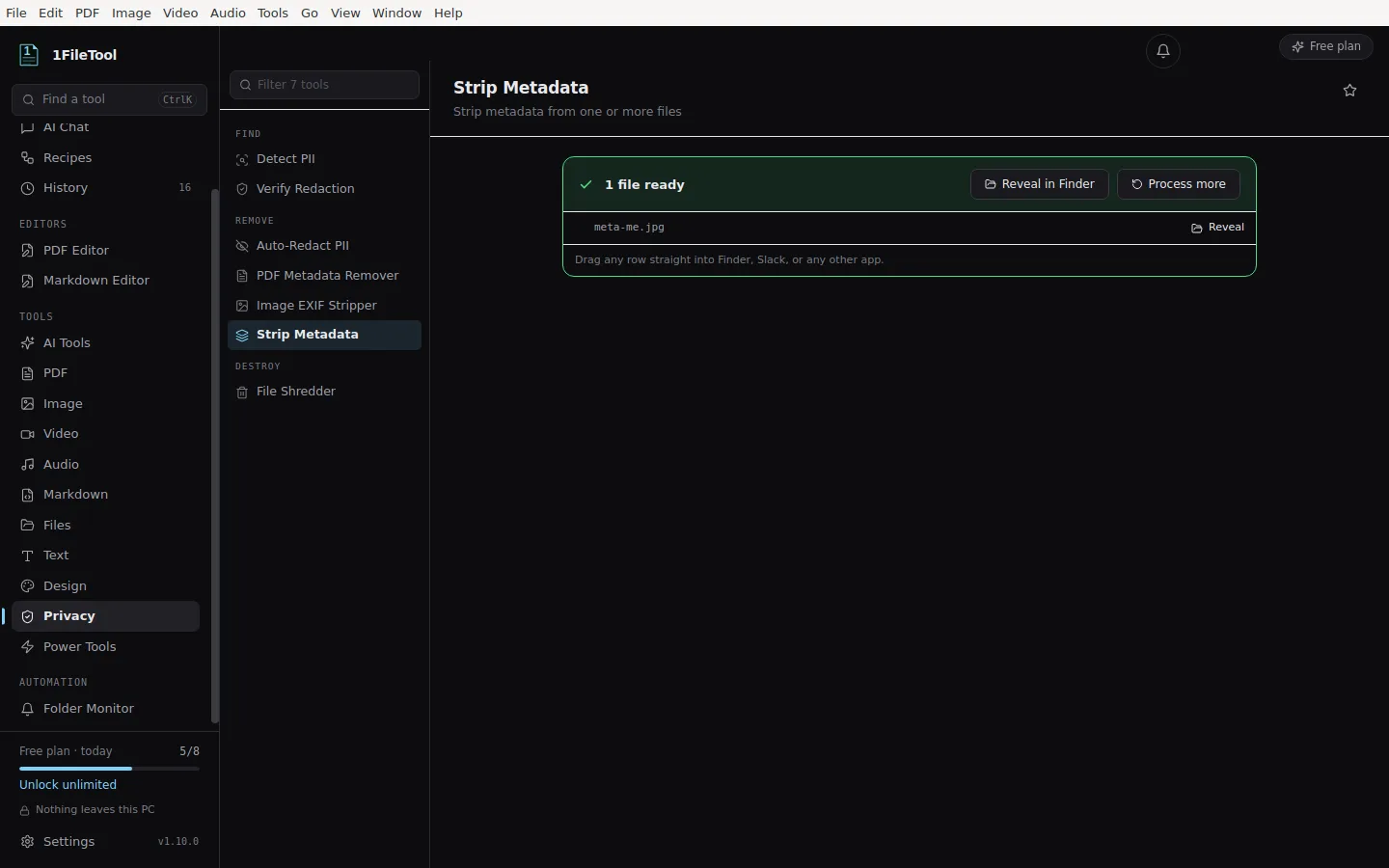The height and width of the screenshot is (868, 1389).
Task: Click the left sidebar scrollbar
Action: (215, 455)
